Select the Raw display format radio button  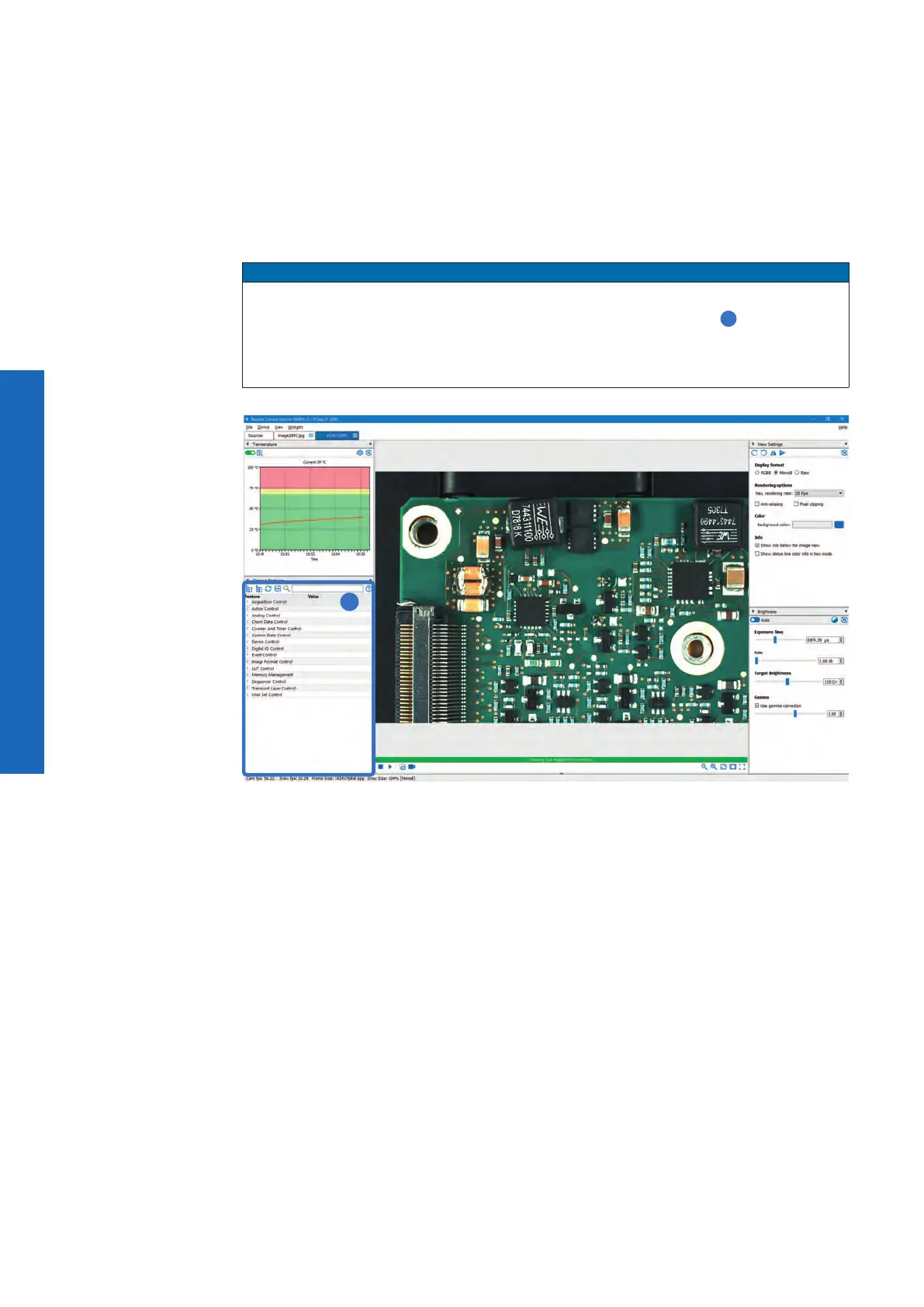pyautogui.click(x=797, y=473)
